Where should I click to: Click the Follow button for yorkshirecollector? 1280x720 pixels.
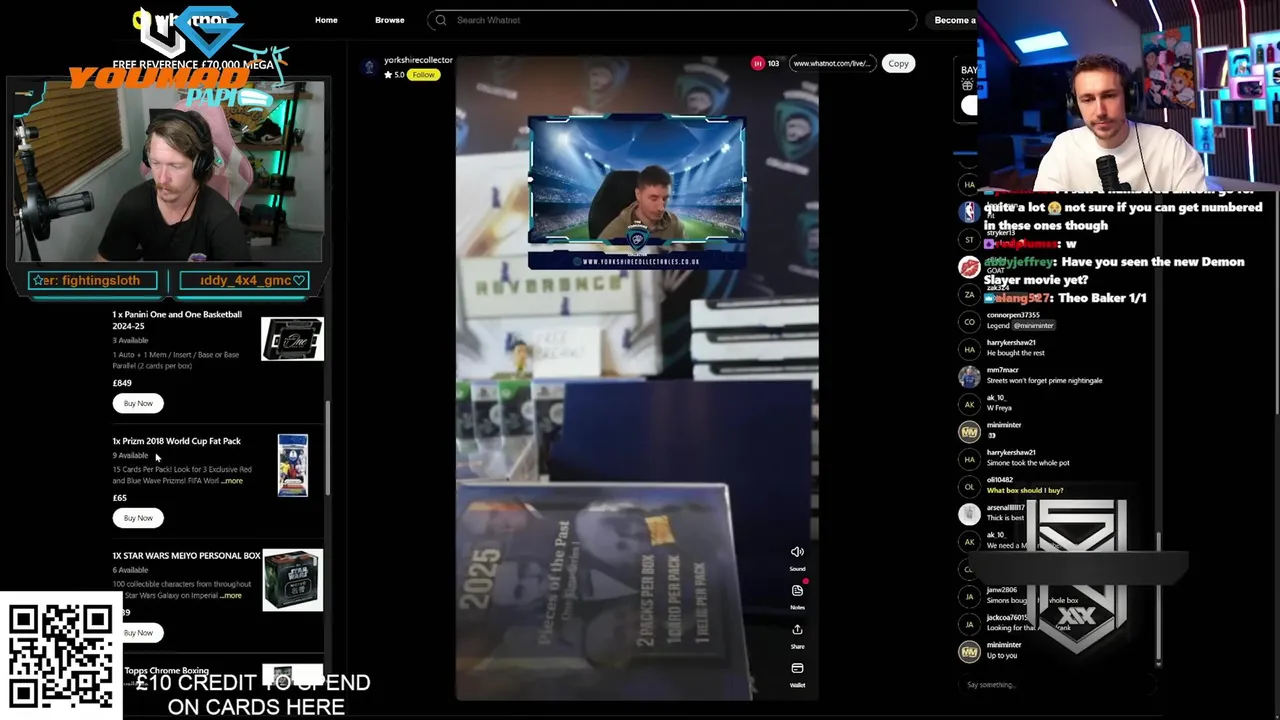coord(423,75)
